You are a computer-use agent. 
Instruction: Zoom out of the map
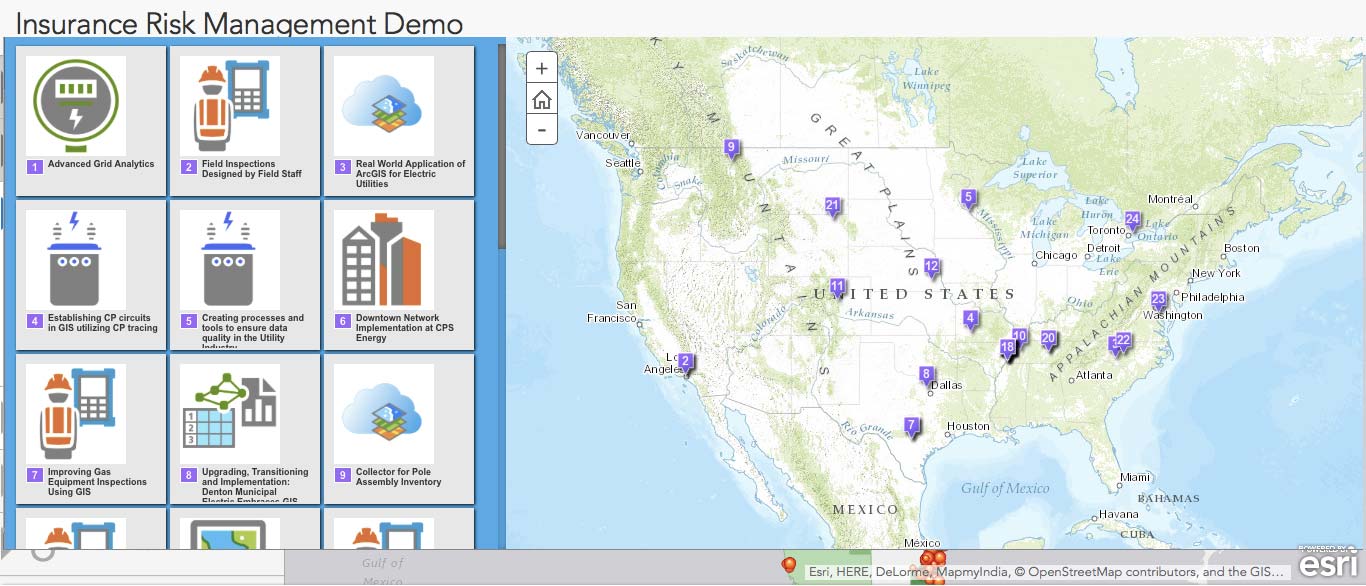(x=541, y=130)
